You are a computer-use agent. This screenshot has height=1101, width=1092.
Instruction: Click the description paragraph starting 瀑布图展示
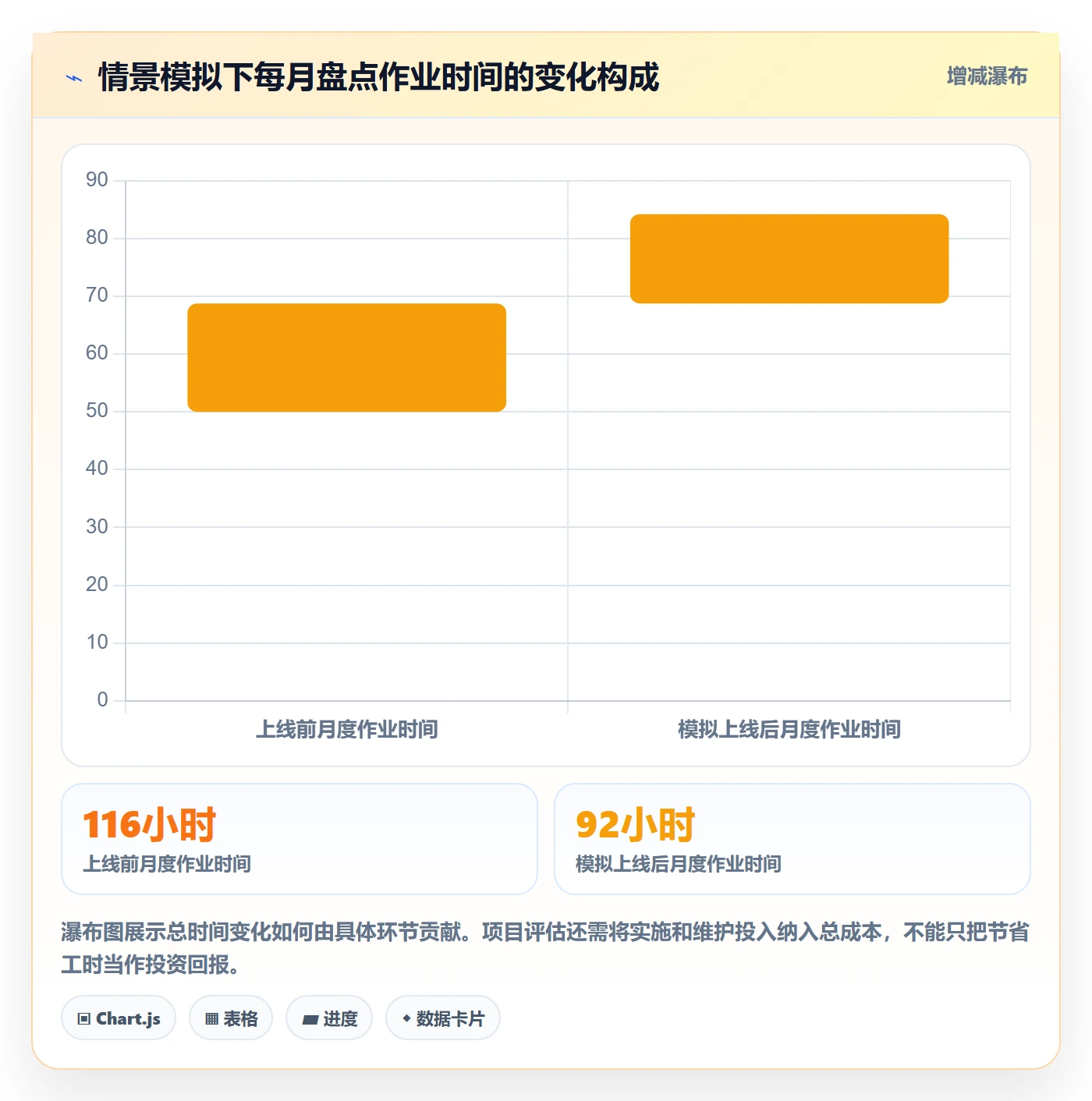tap(545, 948)
